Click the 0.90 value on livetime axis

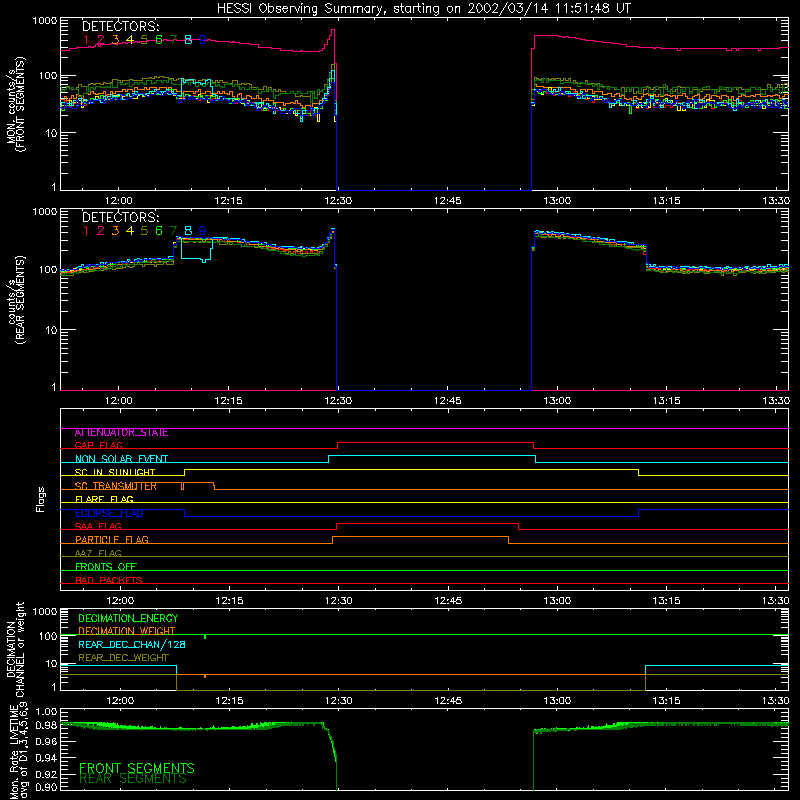[46, 787]
